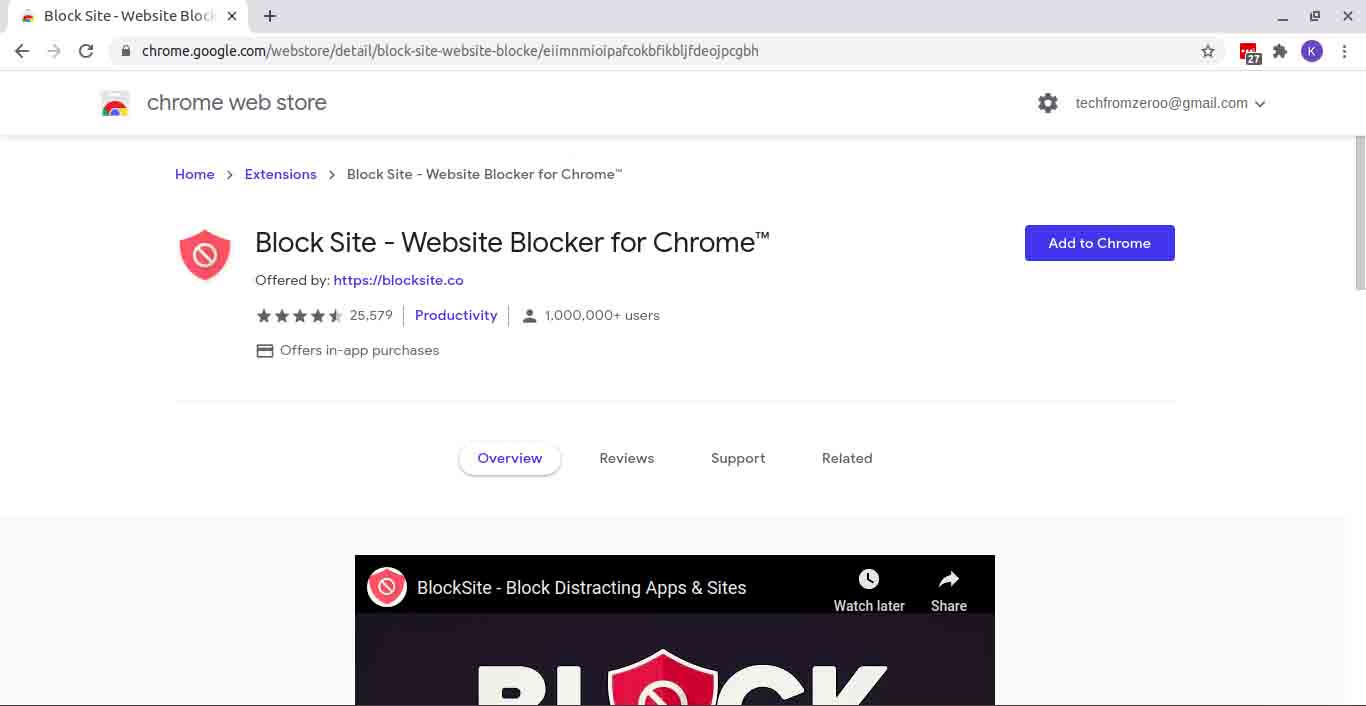Reload the page with refresh icon
The height and width of the screenshot is (706, 1366).
click(x=86, y=51)
